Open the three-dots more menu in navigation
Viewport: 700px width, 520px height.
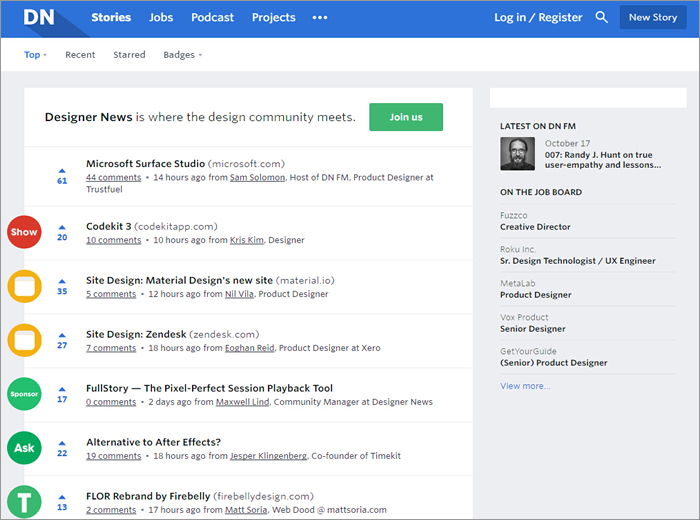320,17
